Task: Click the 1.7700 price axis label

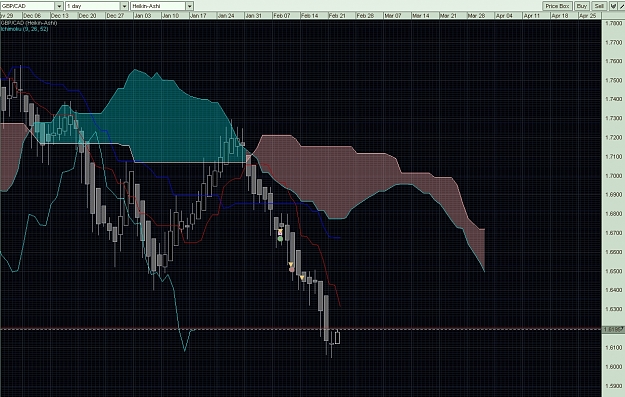Action: pyautogui.click(x=614, y=42)
